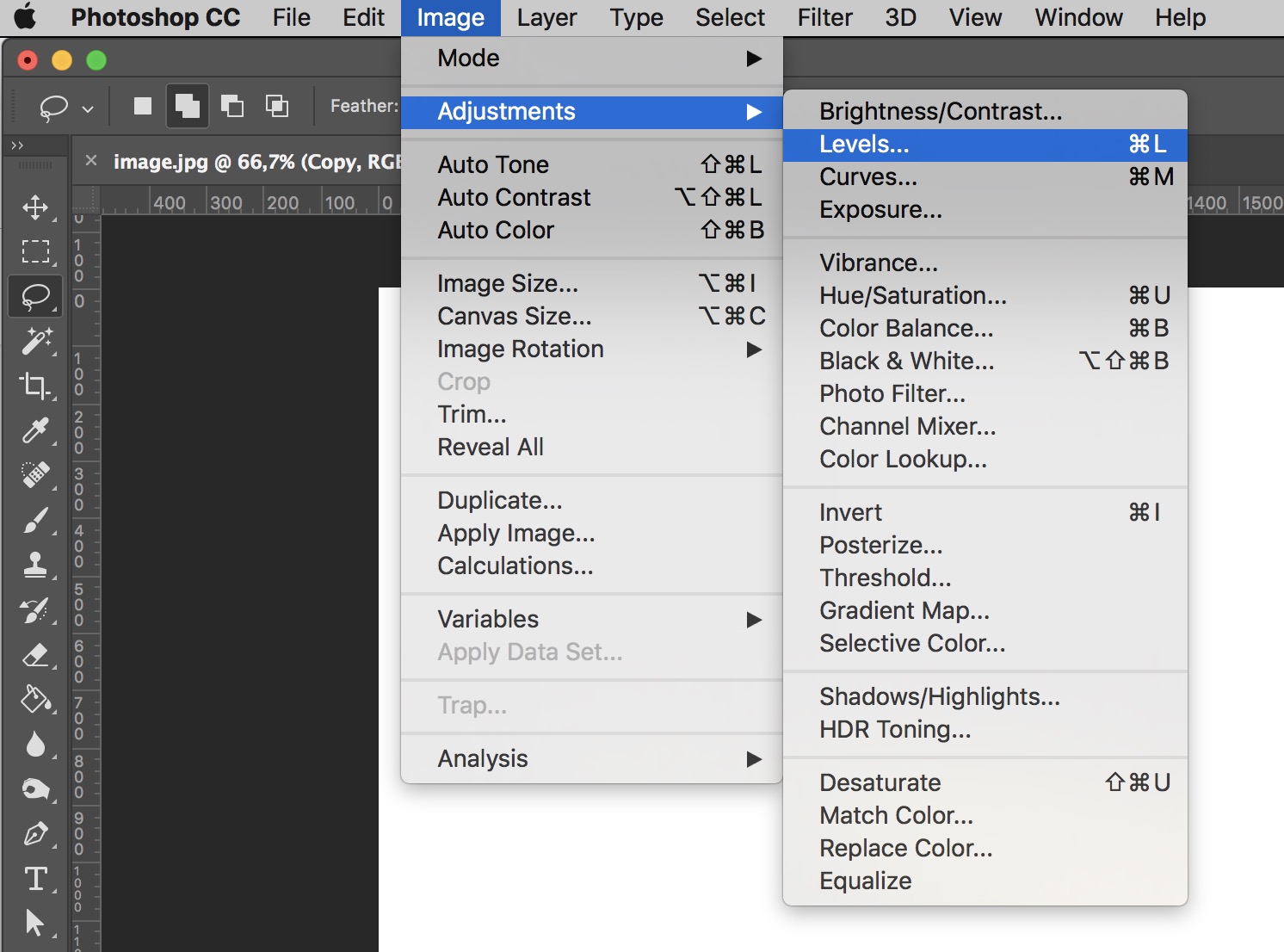Choose Gradient Map... adjustment
The height and width of the screenshot is (952, 1284).
985,611
